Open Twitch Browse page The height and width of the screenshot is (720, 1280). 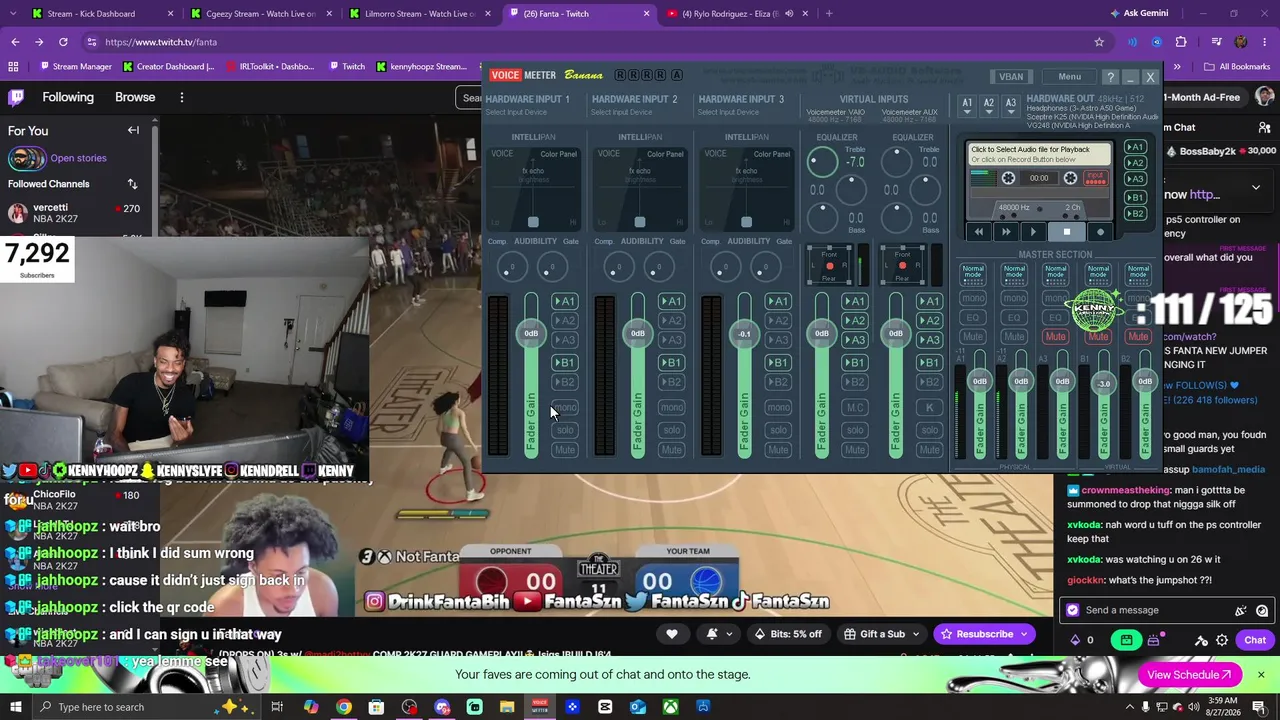(x=135, y=97)
